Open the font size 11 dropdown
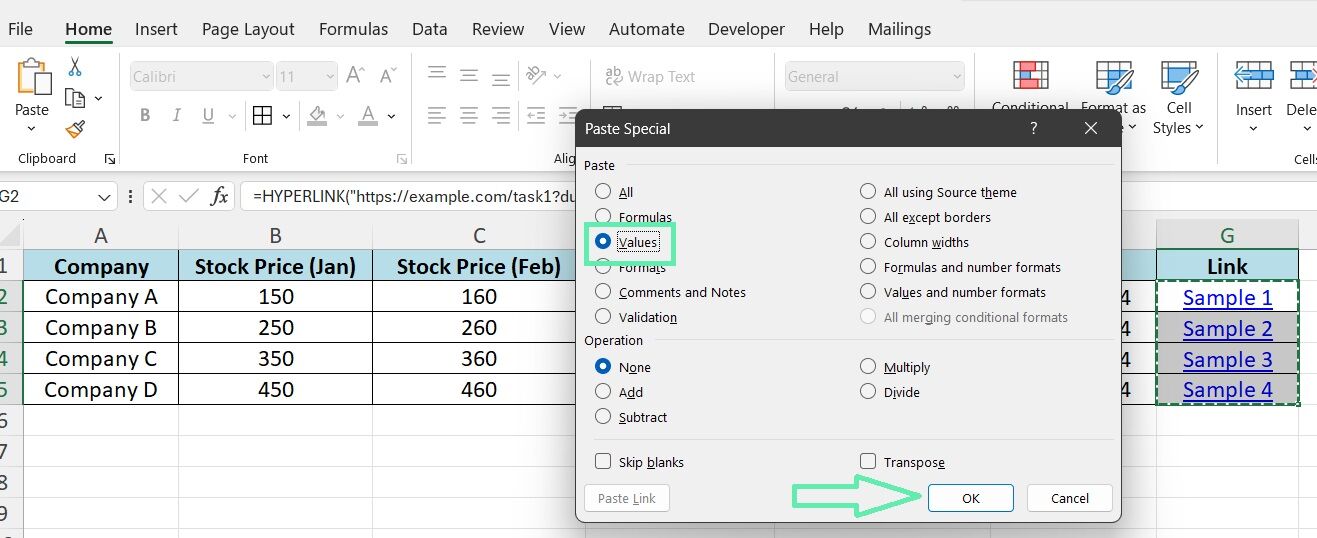 [x=330, y=76]
